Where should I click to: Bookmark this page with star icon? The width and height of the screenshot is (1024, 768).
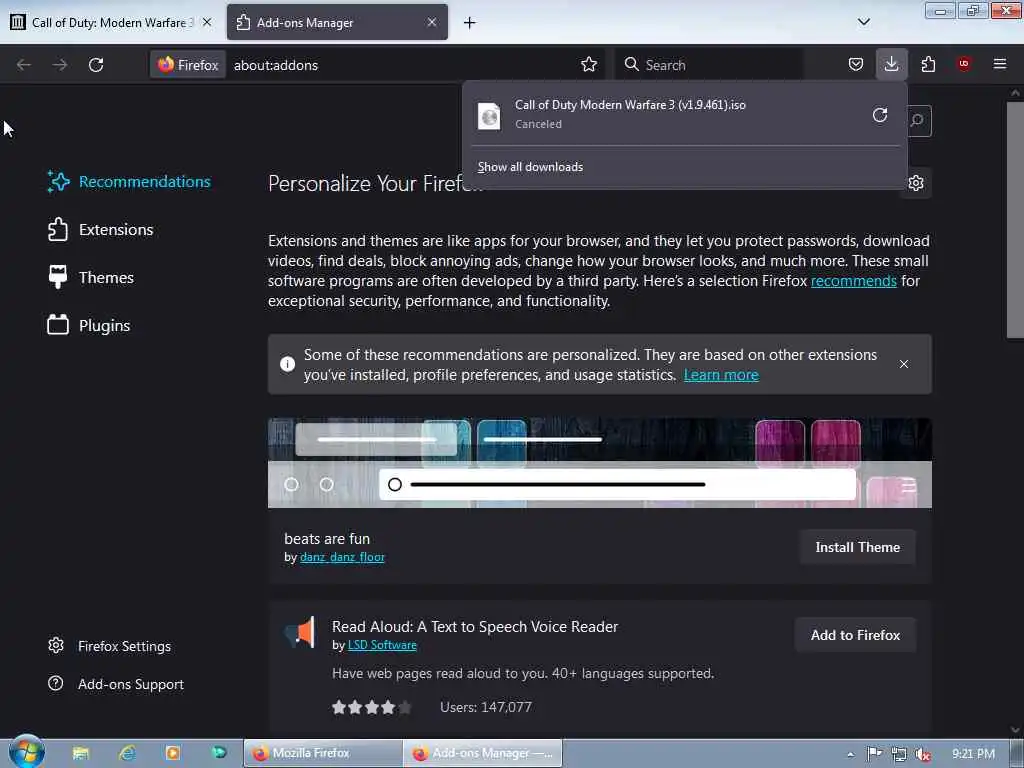pyautogui.click(x=589, y=65)
